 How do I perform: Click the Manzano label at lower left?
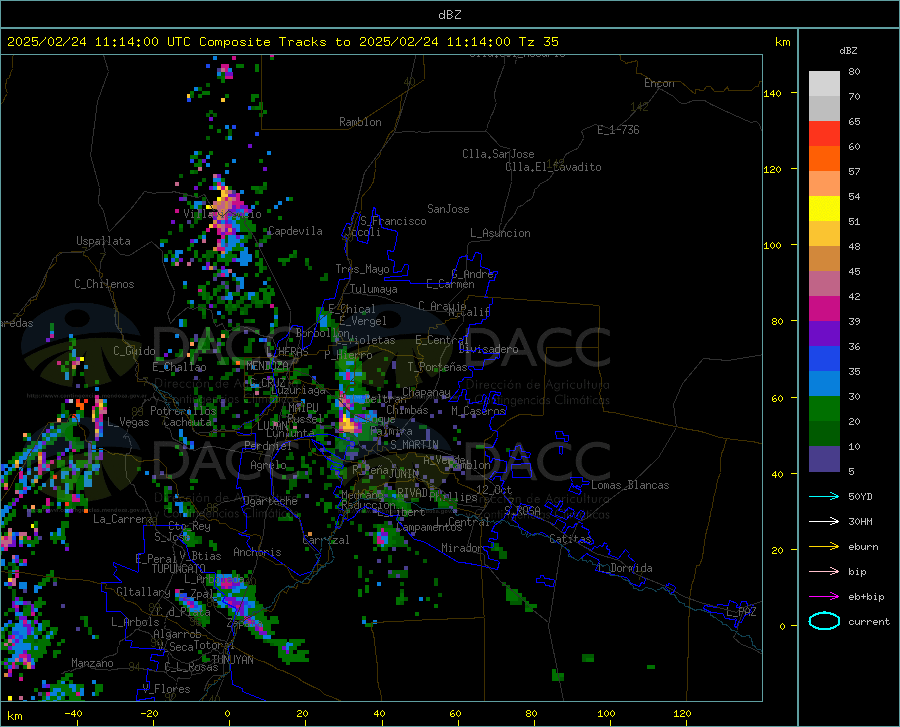pyautogui.click(x=92, y=663)
